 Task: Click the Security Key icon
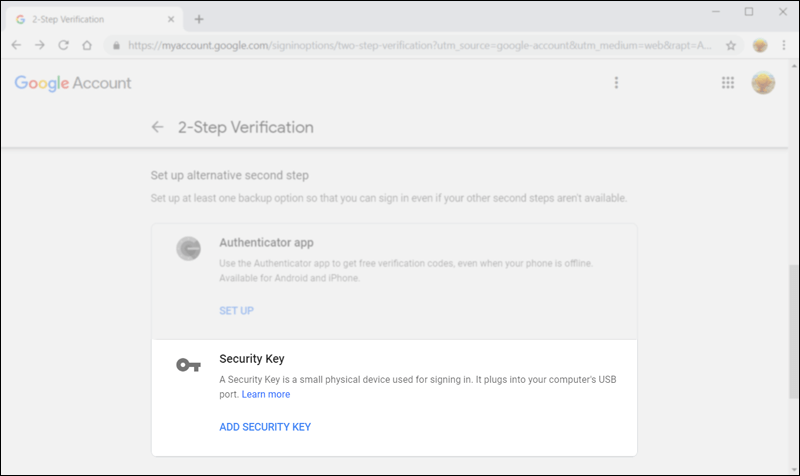[x=188, y=365]
